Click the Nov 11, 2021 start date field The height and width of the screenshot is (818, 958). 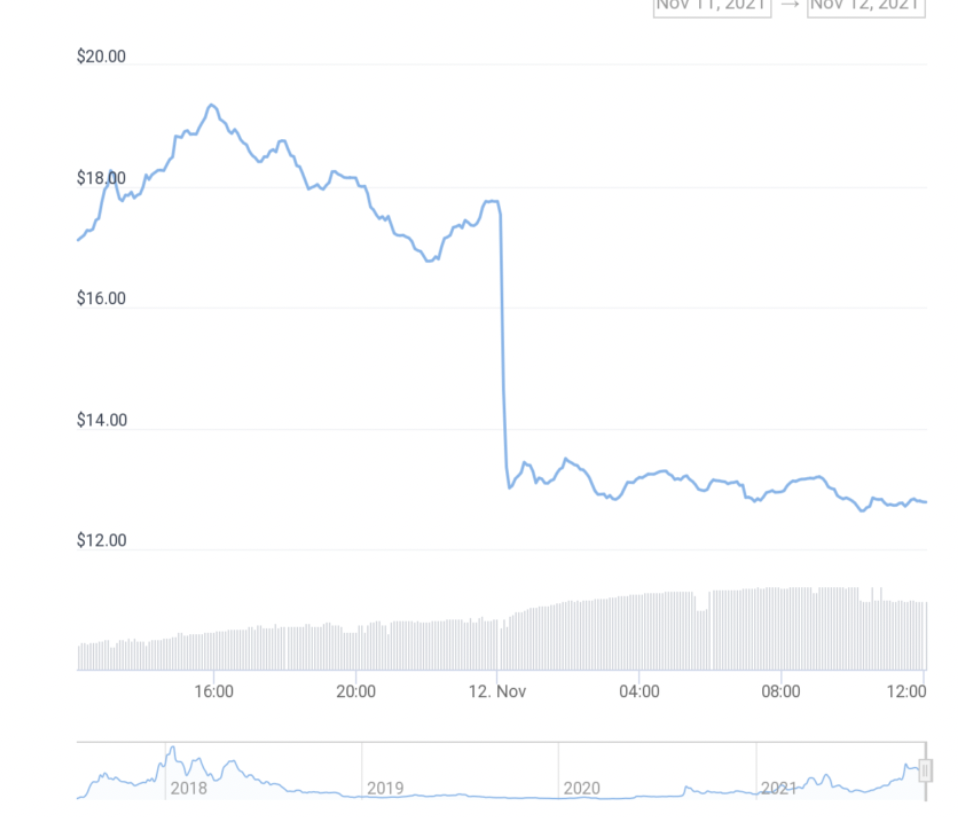(712, 6)
